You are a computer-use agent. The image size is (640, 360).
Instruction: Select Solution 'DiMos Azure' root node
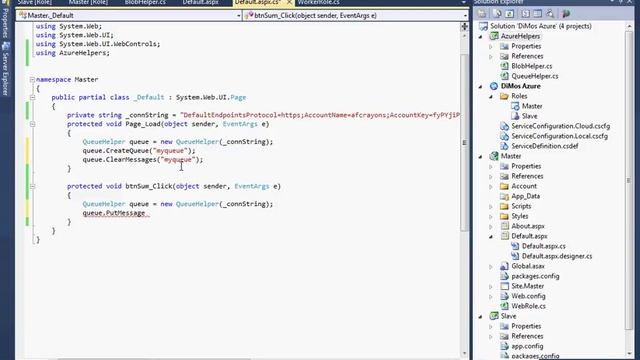click(540, 26)
